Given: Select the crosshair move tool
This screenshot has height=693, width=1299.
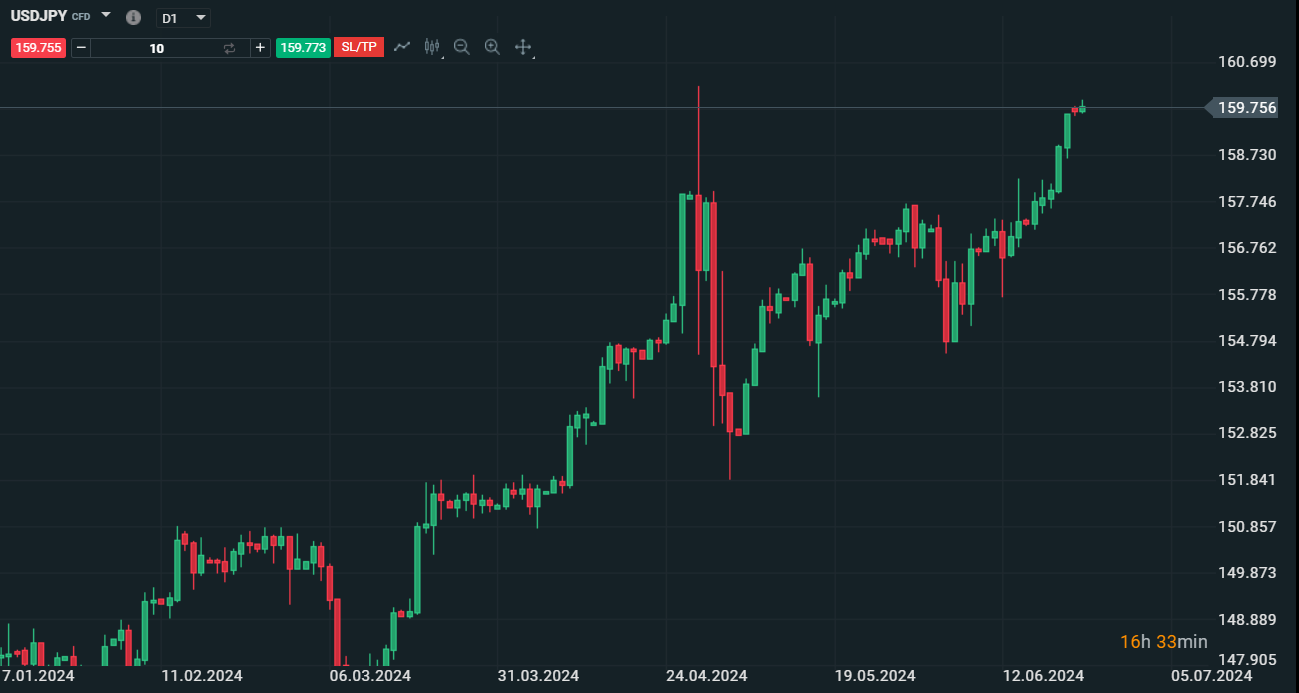Looking at the screenshot, I should [522, 47].
